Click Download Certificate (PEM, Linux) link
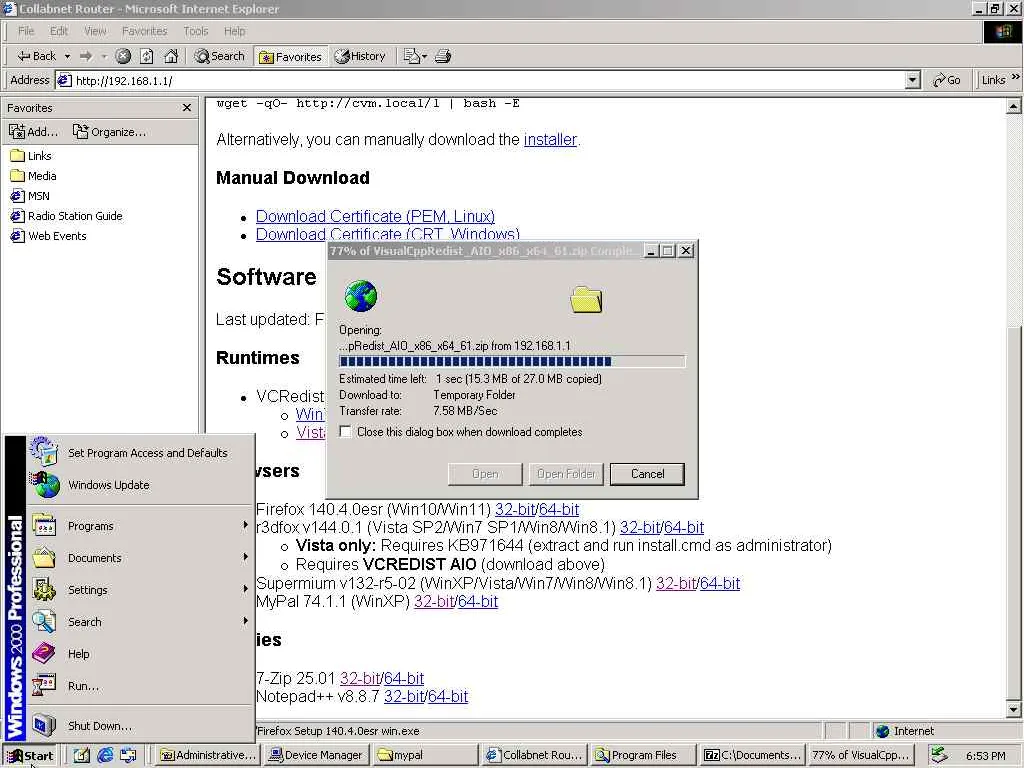 [375, 216]
